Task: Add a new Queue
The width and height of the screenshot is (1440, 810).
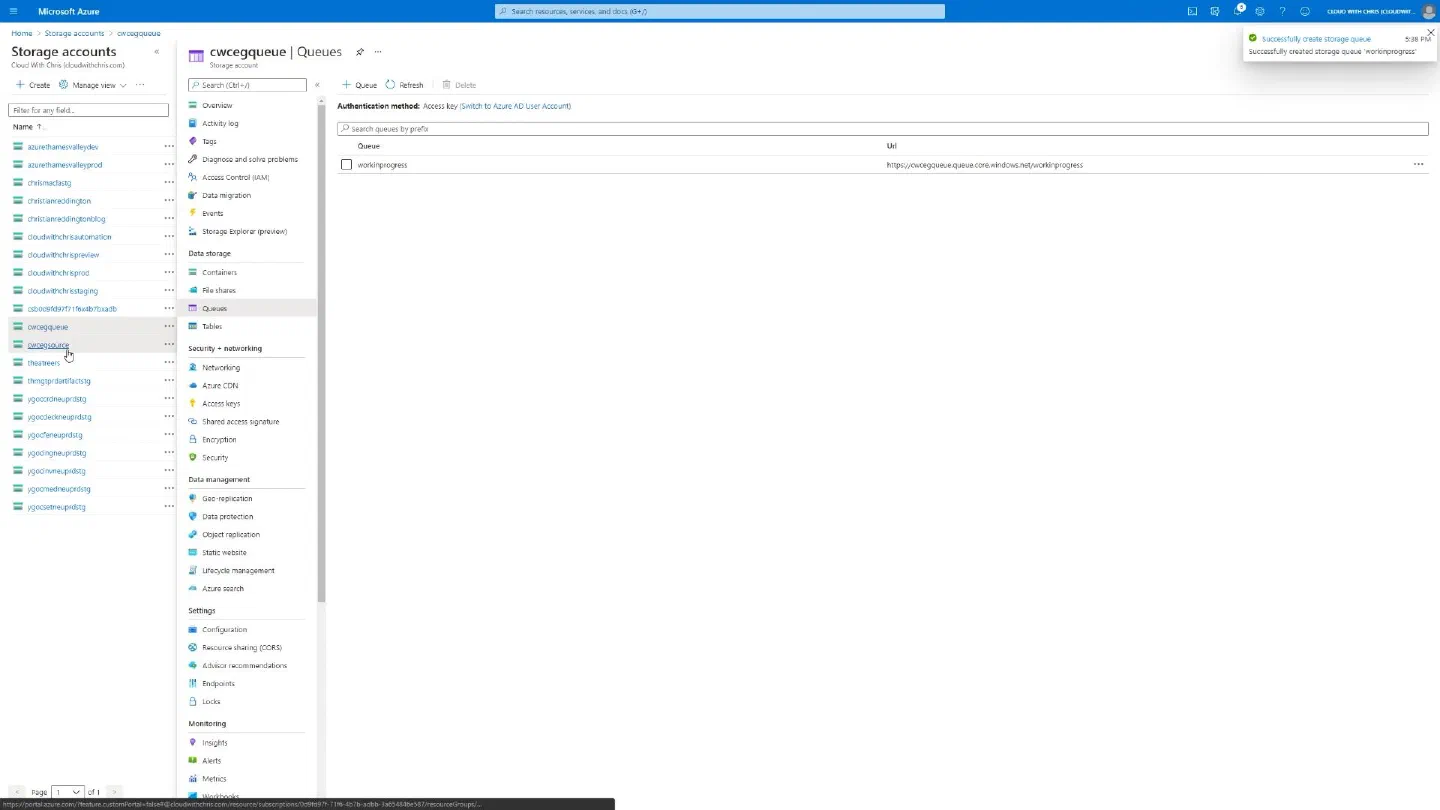Action: [x=359, y=85]
